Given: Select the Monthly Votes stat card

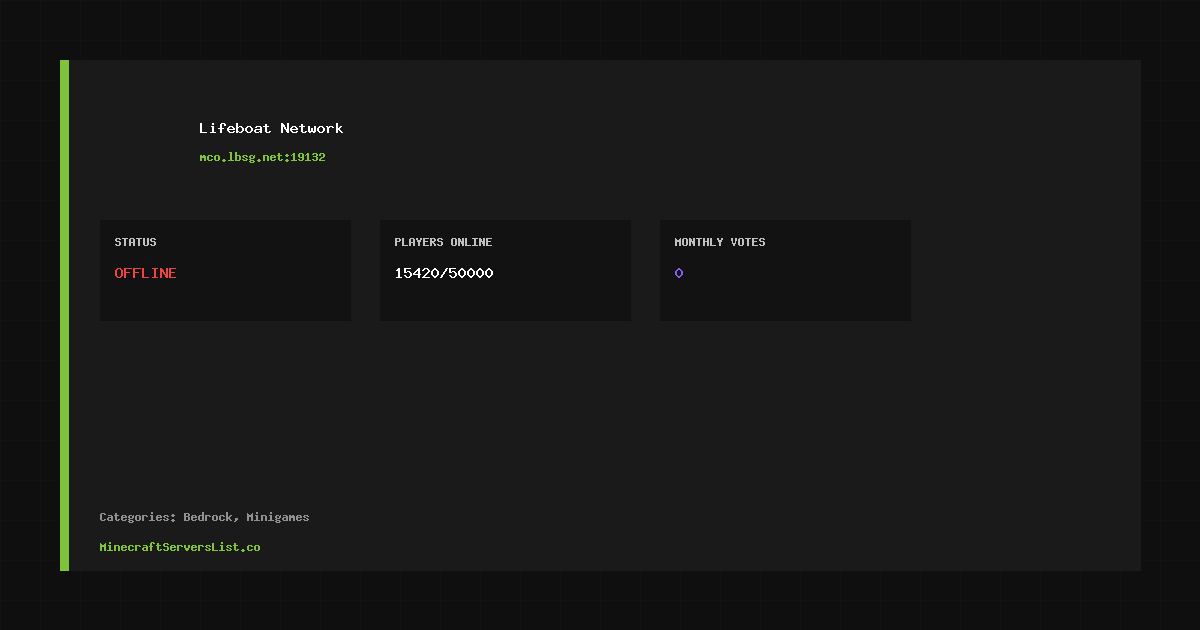Looking at the screenshot, I should pos(785,270).
